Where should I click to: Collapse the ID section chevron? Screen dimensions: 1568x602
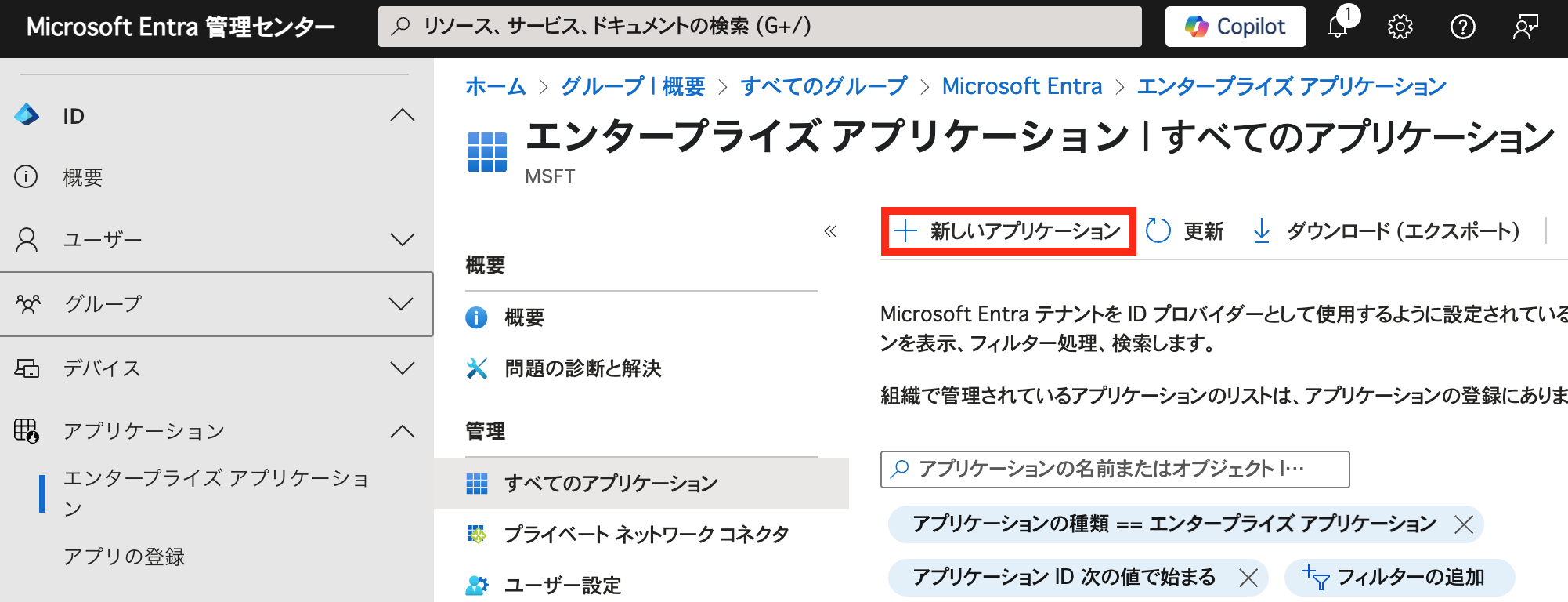click(403, 115)
